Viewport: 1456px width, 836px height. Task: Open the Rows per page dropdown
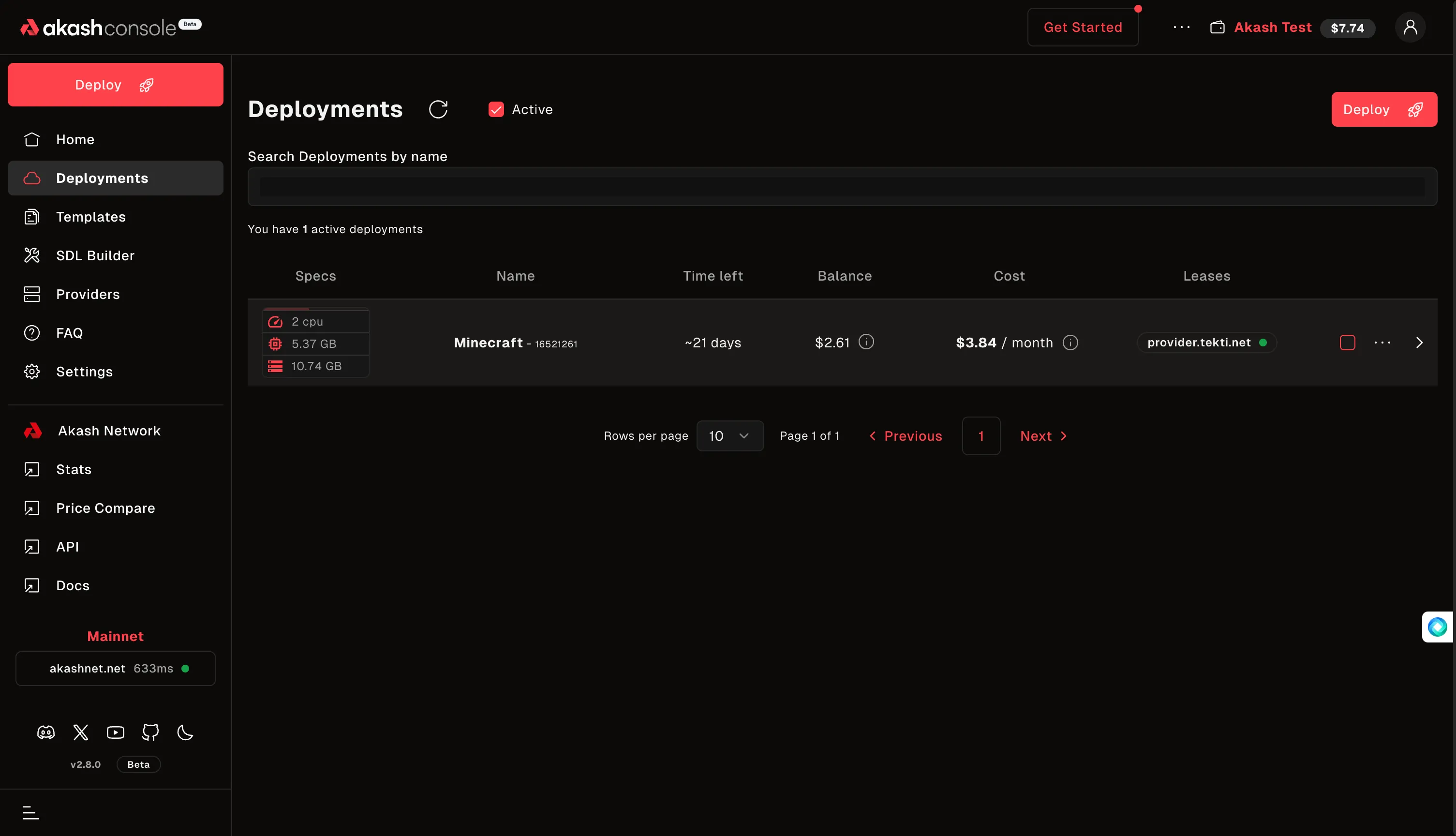click(x=729, y=436)
